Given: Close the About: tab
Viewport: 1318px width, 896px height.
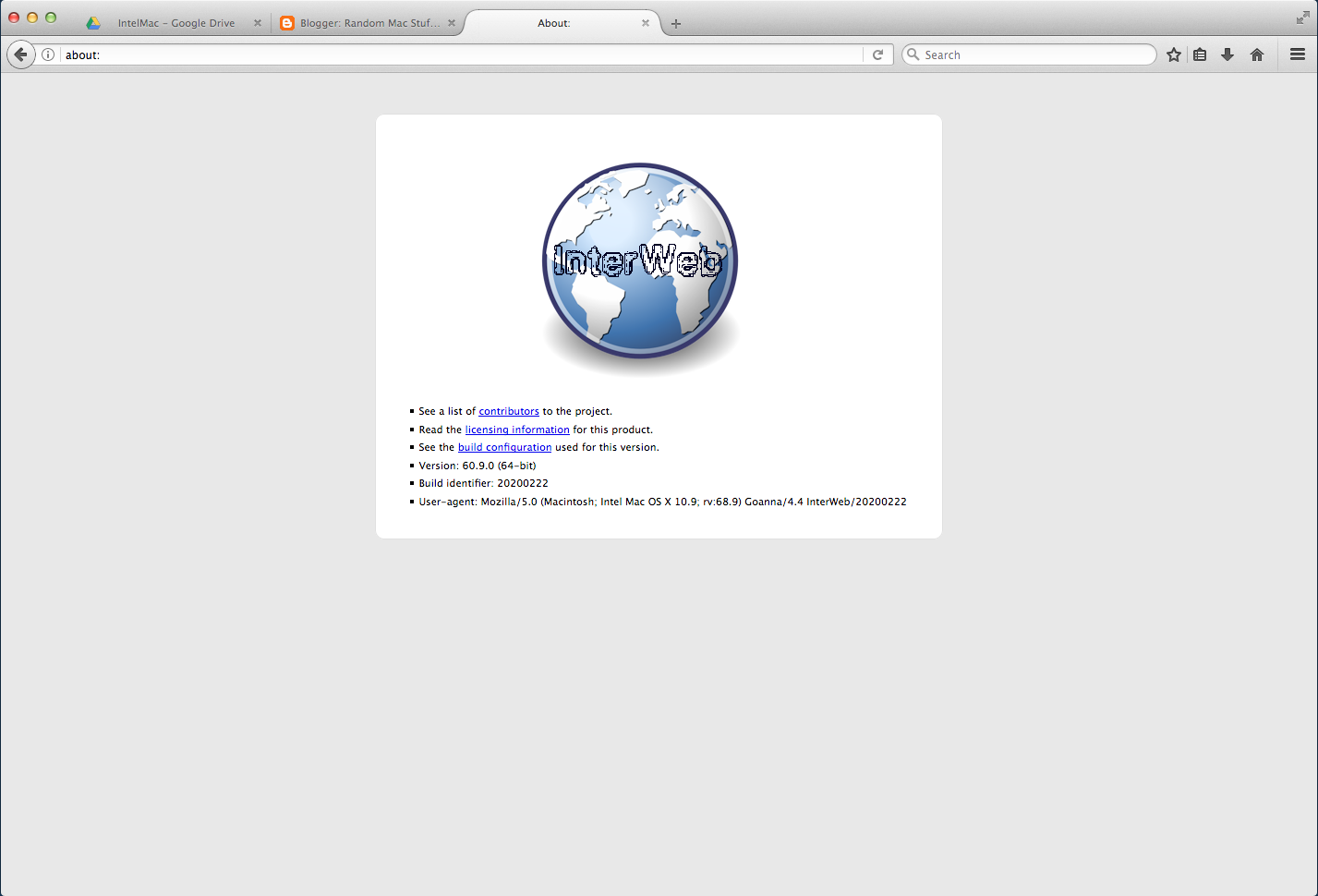Looking at the screenshot, I should (x=646, y=23).
